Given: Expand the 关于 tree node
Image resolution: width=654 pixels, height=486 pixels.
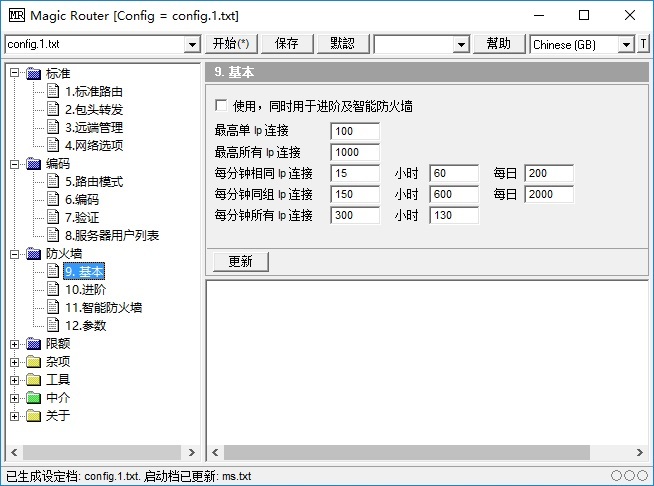Looking at the screenshot, I should 15,416.
